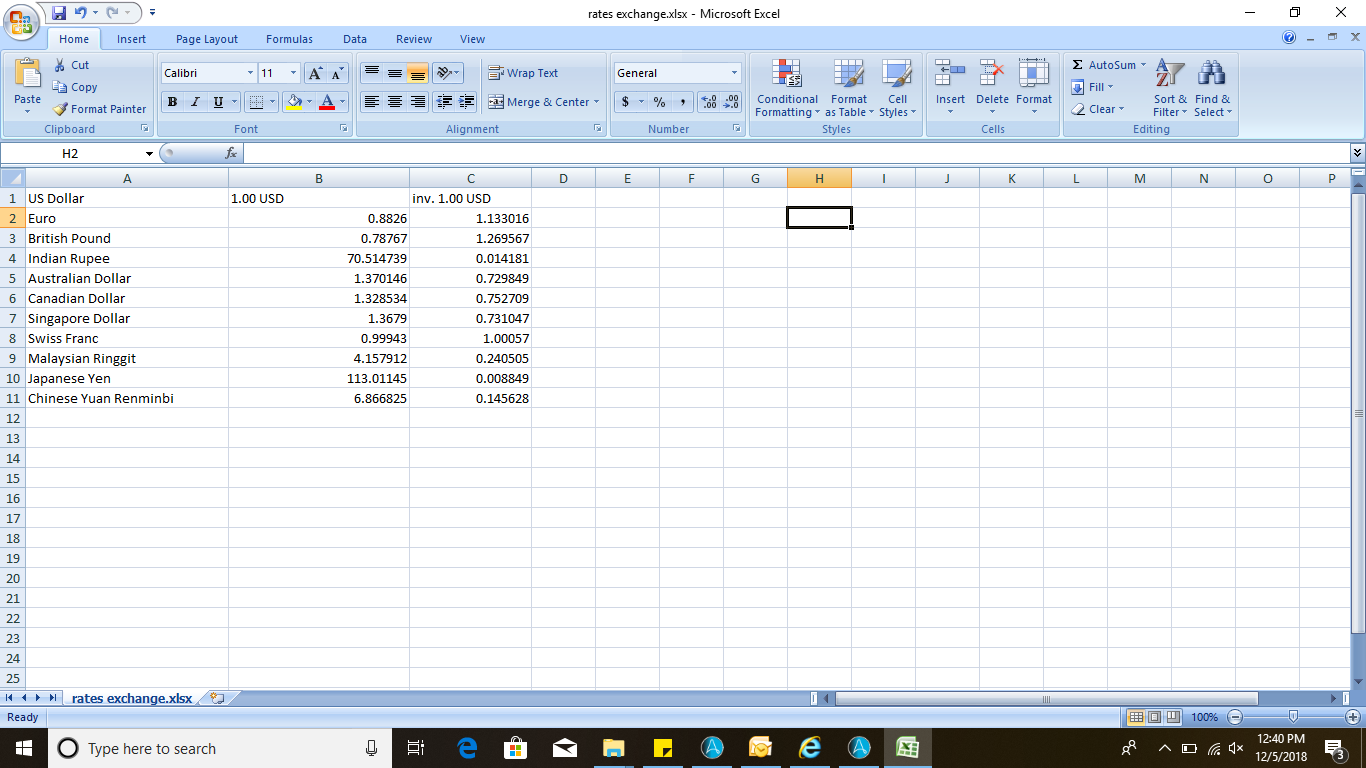This screenshot has width=1366, height=768.
Task: Switch to the Formulas ribbon tab
Action: pos(289,39)
